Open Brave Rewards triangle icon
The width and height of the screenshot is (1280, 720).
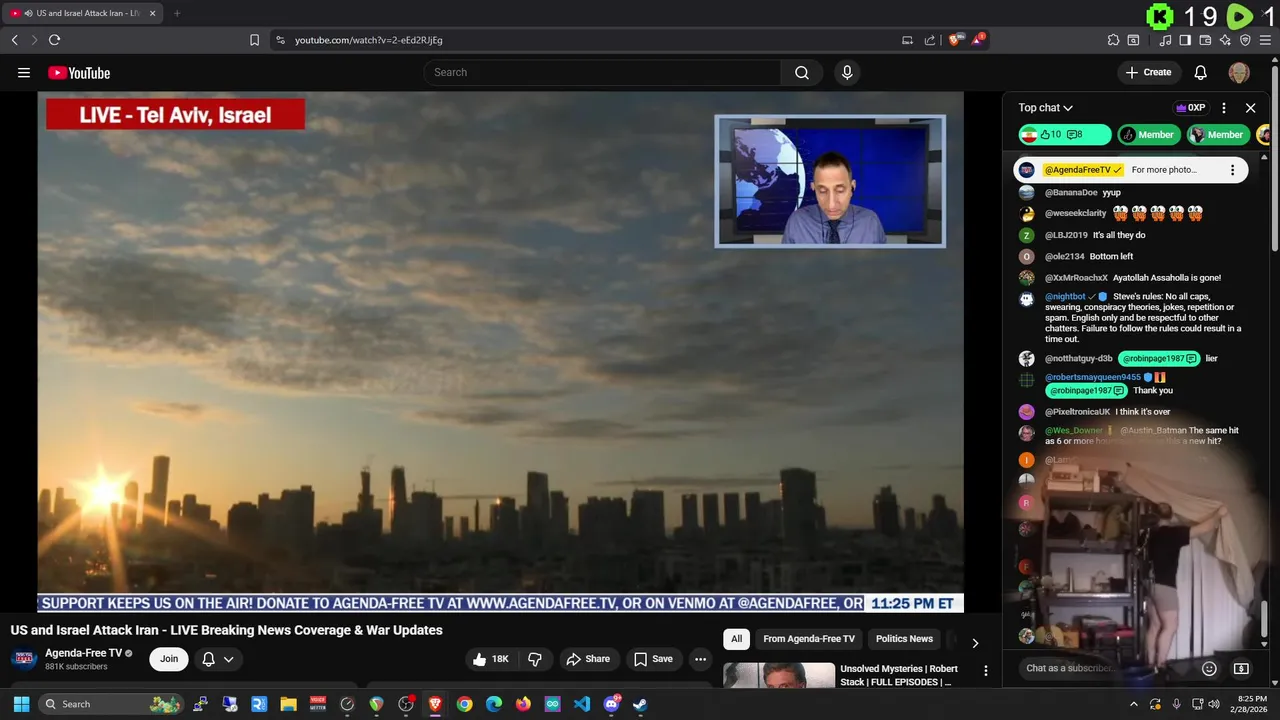(978, 40)
